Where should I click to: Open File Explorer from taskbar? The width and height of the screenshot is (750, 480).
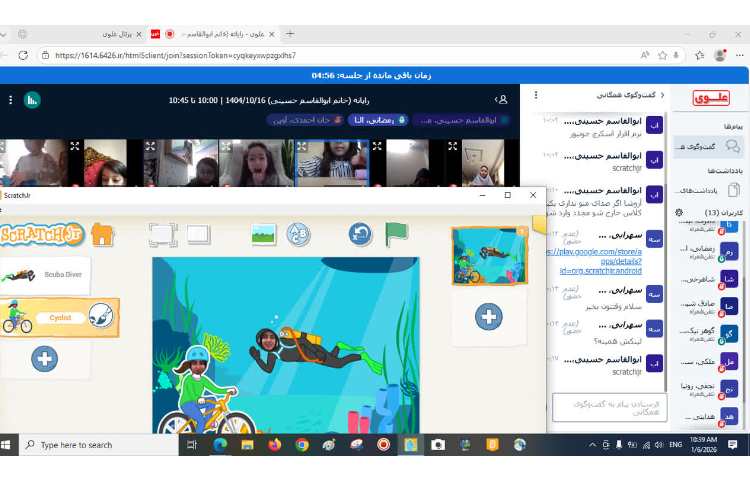247,445
